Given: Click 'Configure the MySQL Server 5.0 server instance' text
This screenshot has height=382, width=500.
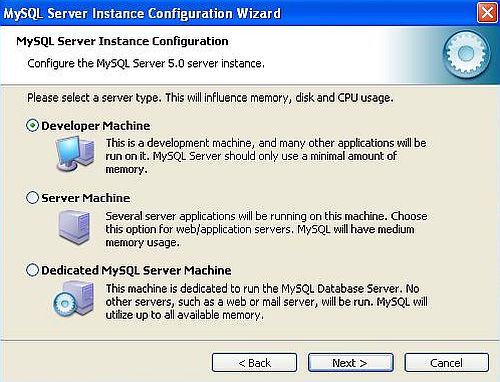Looking at the screenshot, I should click(x=146, y=63).
